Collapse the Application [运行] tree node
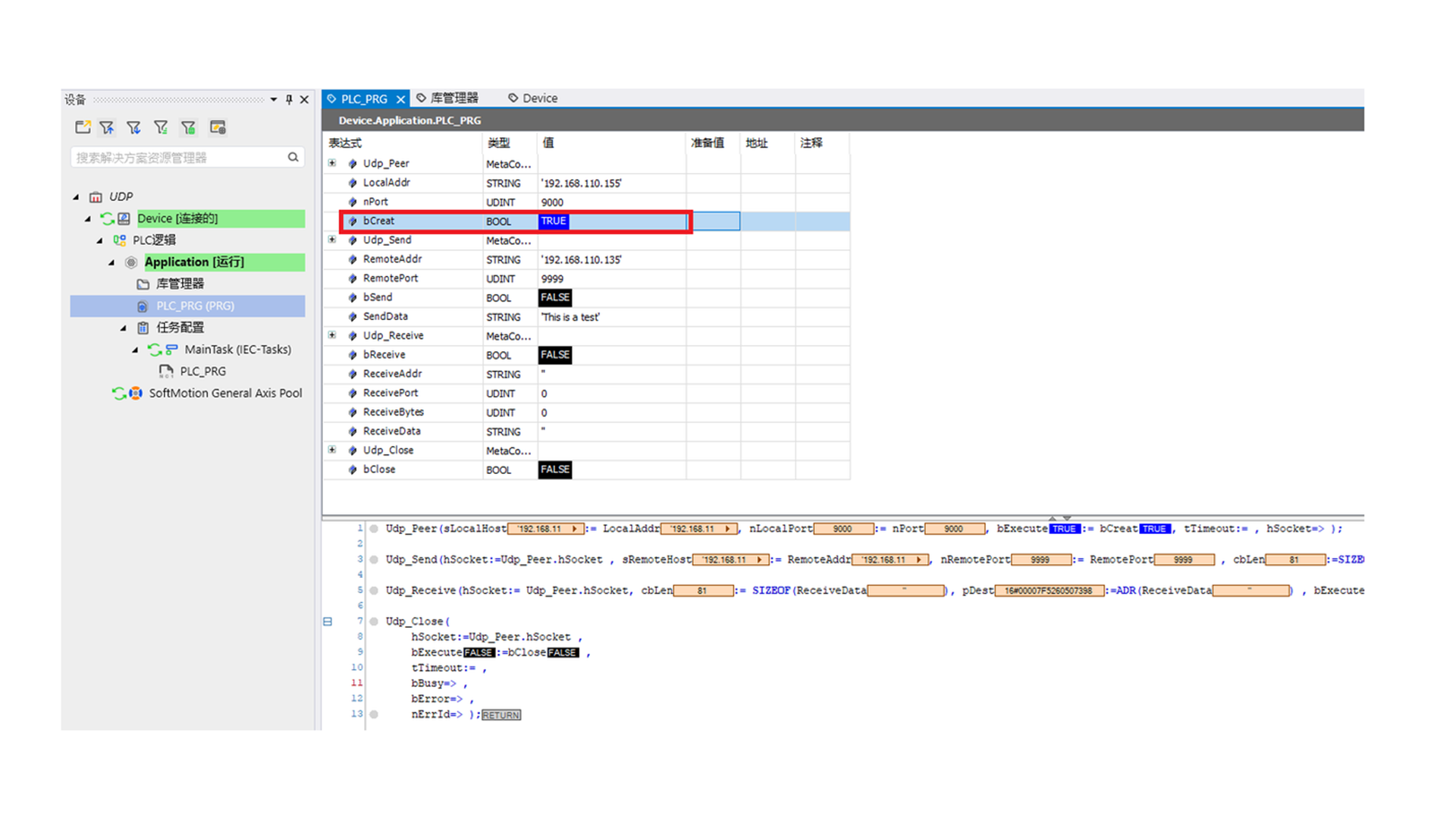This screenshot has height=819, width=1456. pyautogui.click(x=111, y=262)
